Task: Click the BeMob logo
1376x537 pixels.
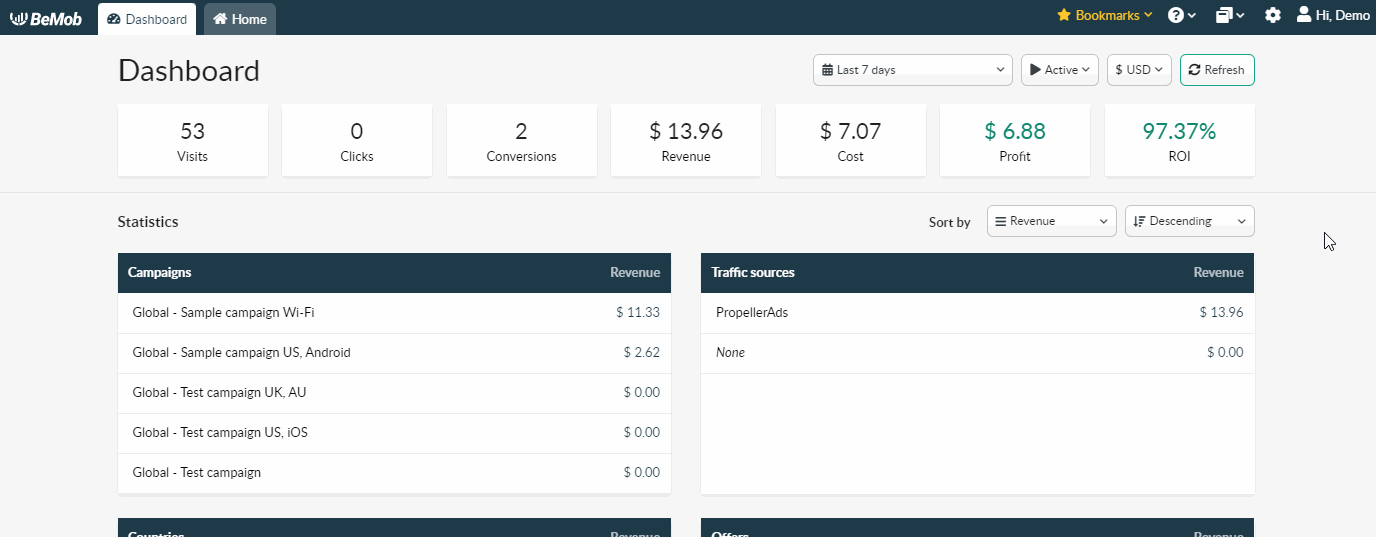Action: coord(46,17)
